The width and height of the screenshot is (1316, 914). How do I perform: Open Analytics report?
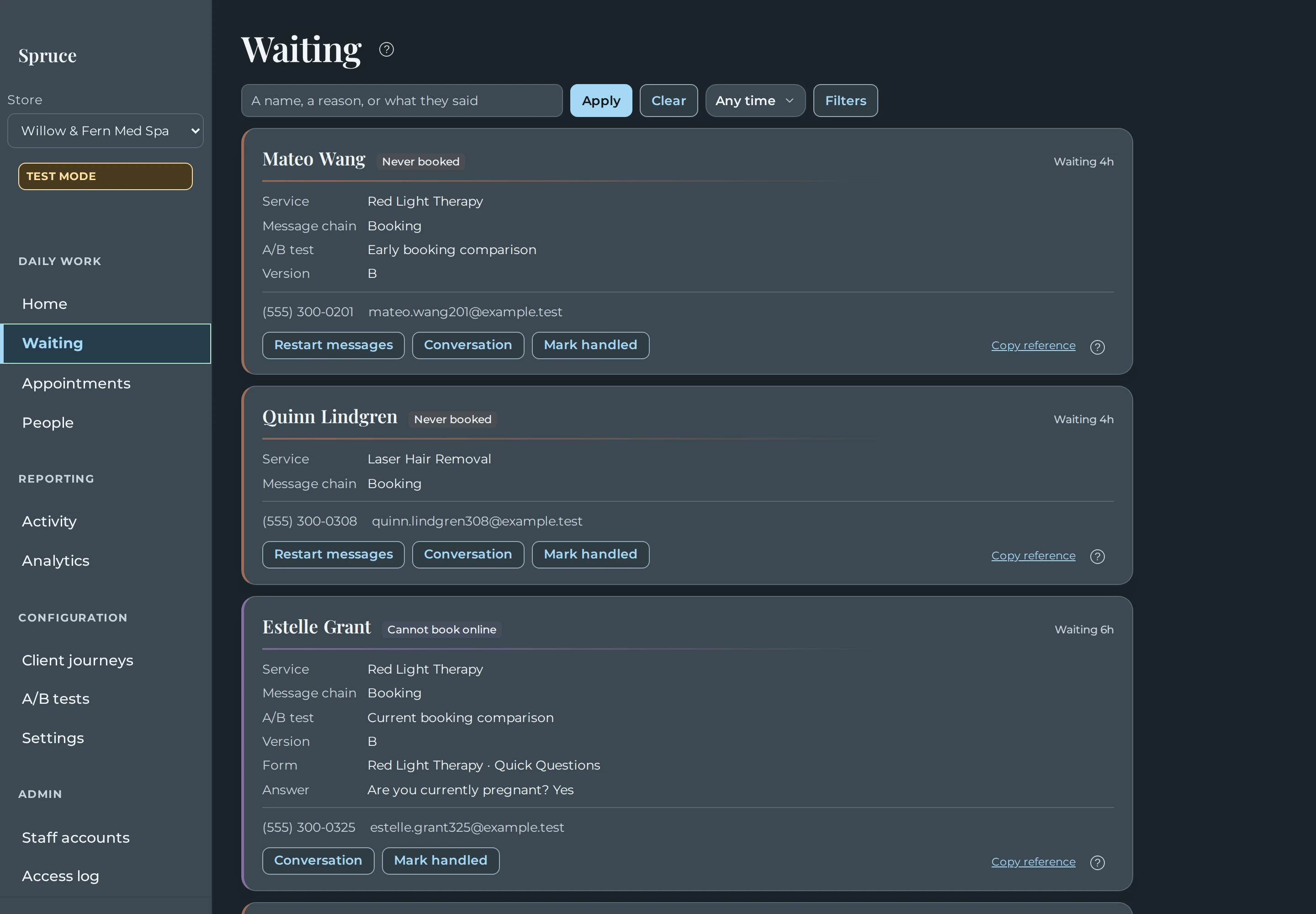point(106,561)
